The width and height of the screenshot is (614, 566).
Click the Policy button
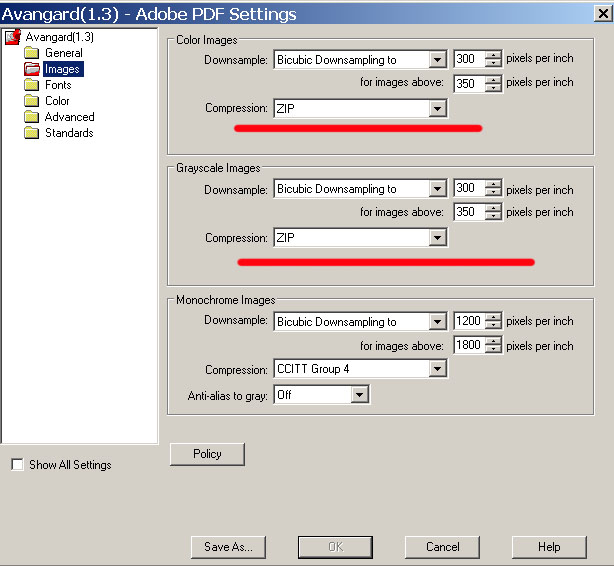[207, 454]
